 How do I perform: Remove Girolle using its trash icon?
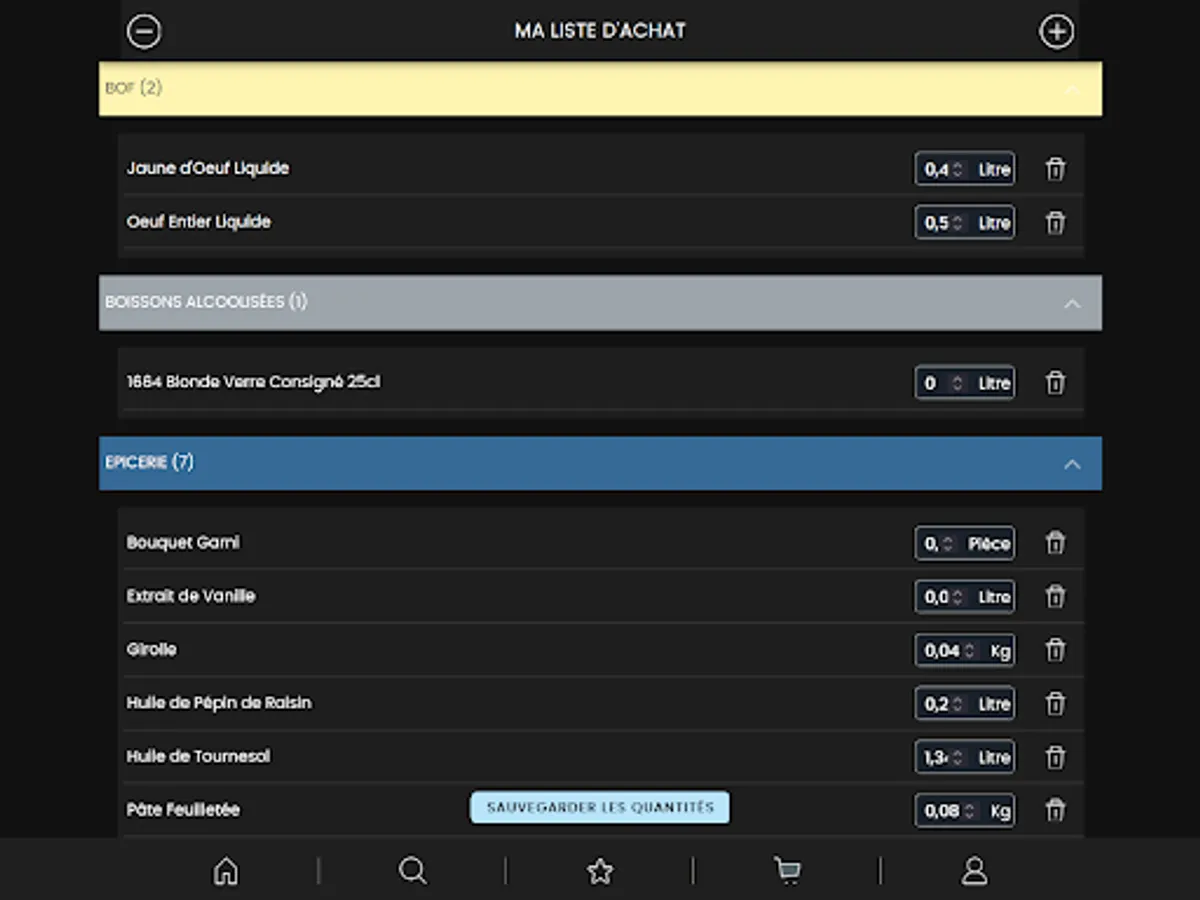pyautogui.click(x=1055, y=650)
